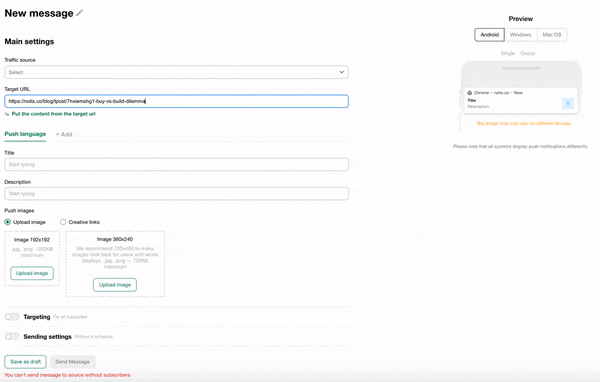Focus the Title input field
600x382 pixels.
[x=176, y=164]
